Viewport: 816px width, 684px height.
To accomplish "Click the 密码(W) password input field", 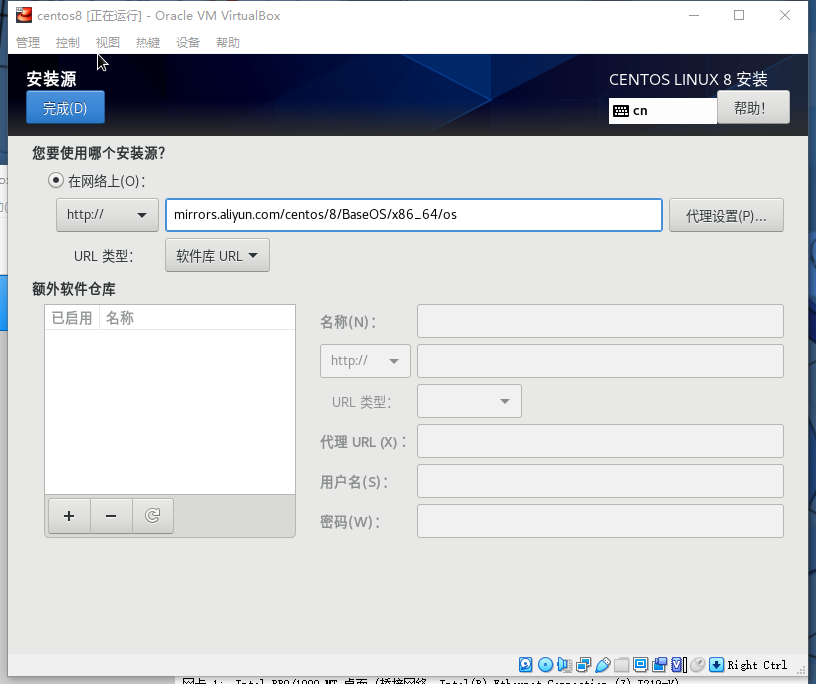I will pos(600,521).
